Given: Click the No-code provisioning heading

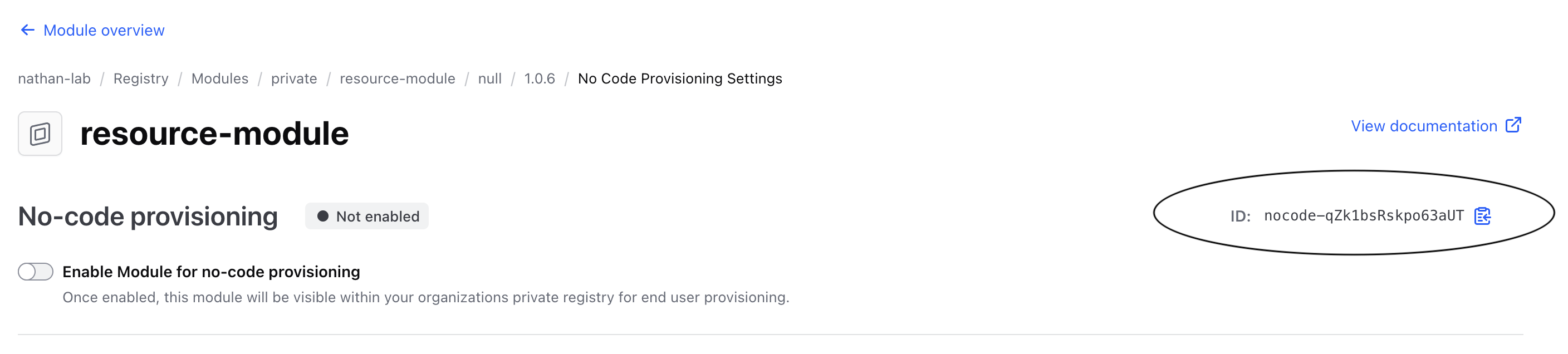Looking at the screenshot, I should coord(148,217).
